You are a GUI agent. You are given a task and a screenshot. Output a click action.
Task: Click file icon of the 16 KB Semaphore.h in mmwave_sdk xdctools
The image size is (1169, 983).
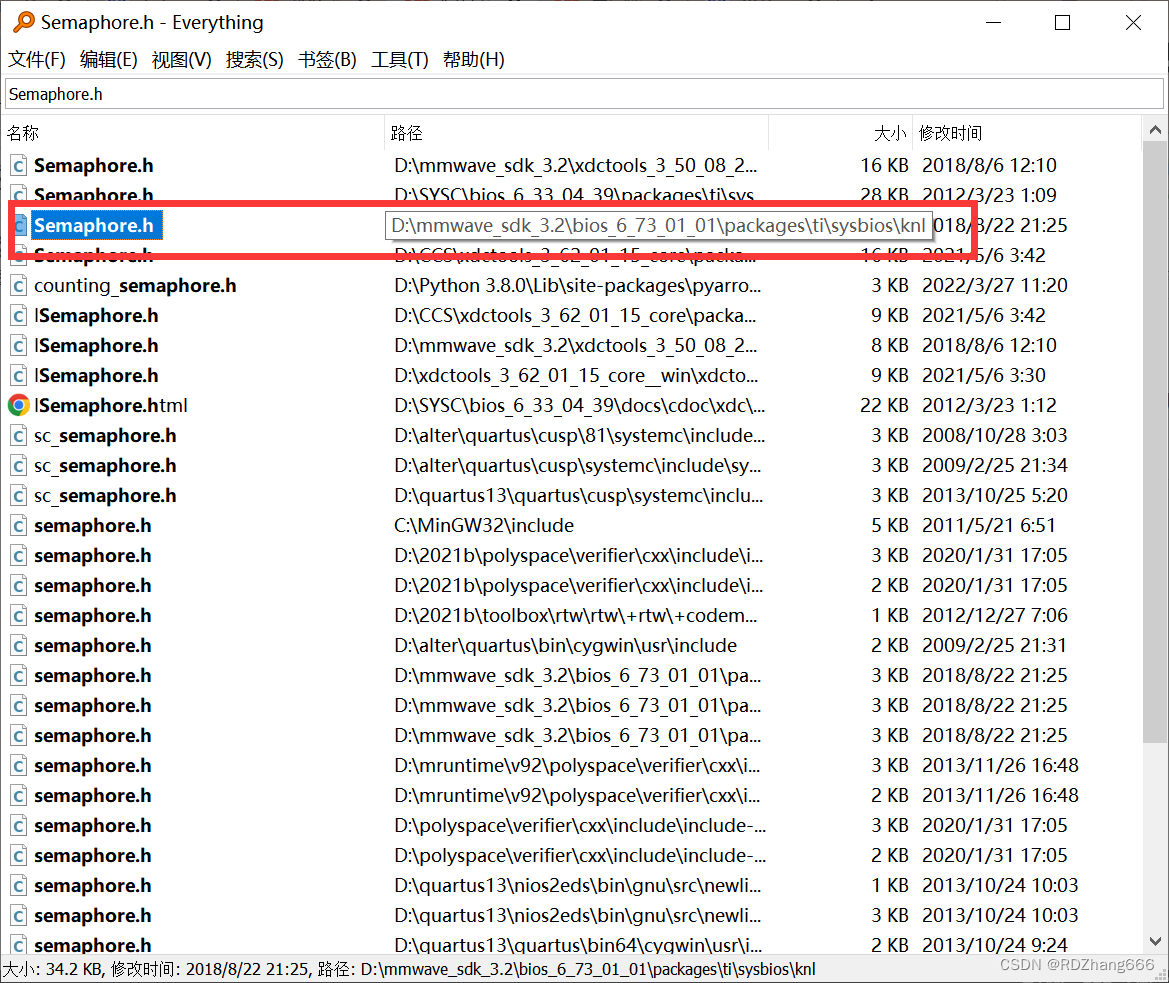coord(19,165)
